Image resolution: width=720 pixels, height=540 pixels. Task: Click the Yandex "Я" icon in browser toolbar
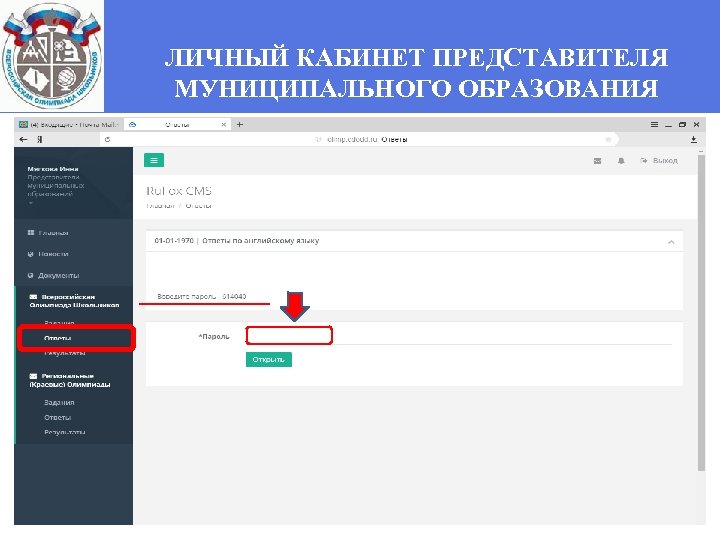(x=40, y=139)
